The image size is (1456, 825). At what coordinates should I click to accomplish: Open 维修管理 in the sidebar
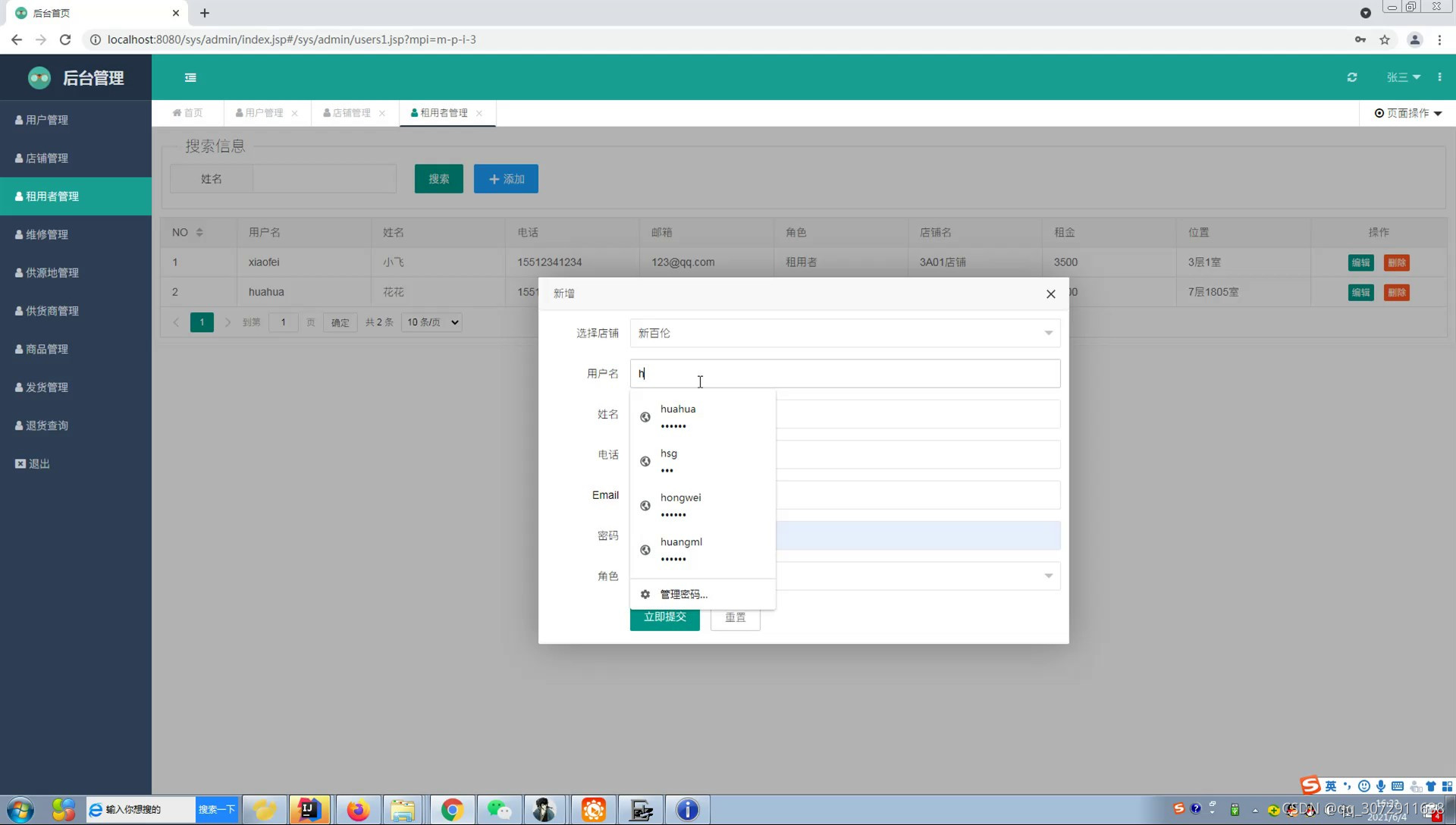click(76, 234)
